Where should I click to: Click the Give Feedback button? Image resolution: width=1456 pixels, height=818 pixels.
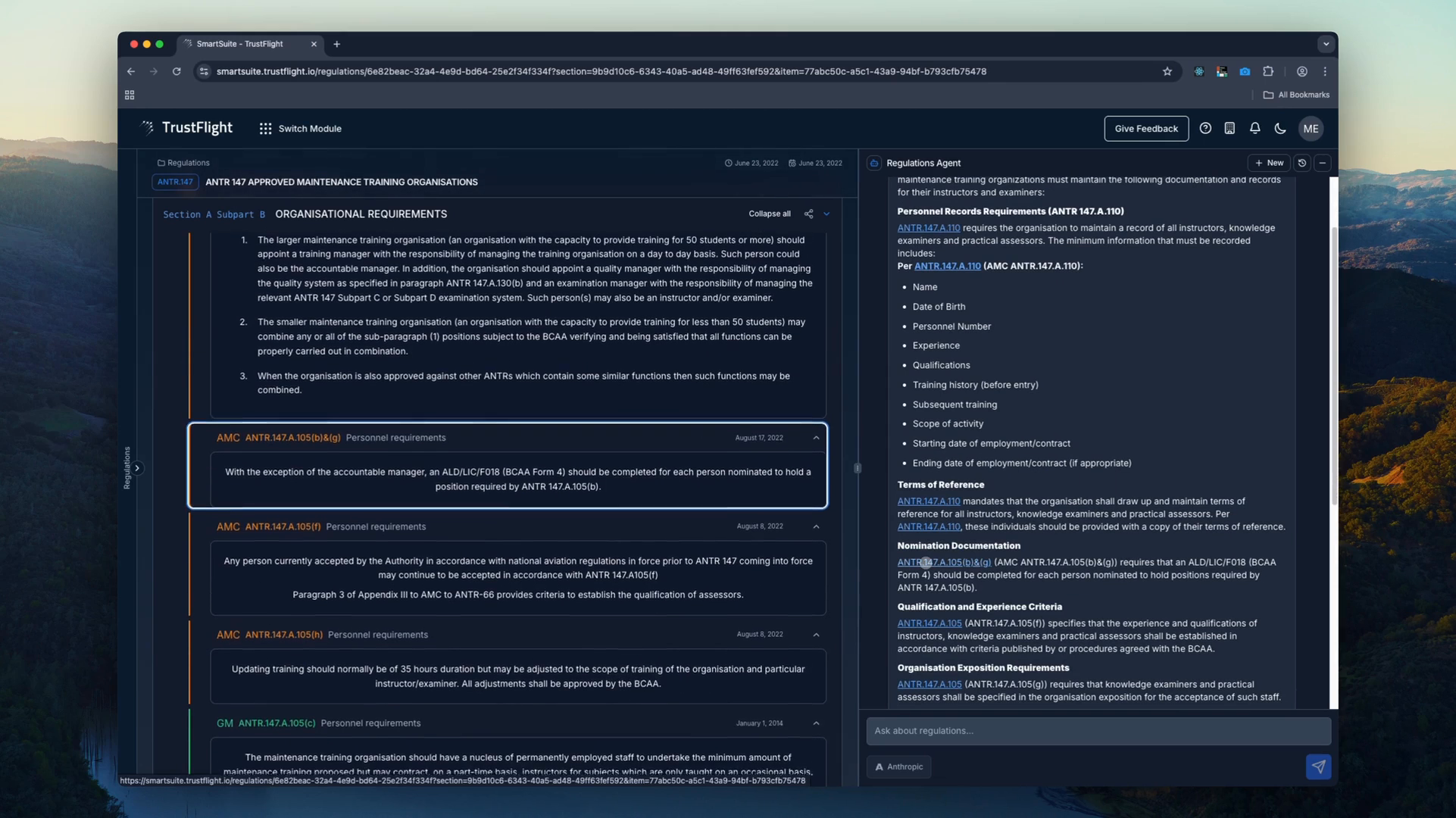click(x=1145, y=129)
